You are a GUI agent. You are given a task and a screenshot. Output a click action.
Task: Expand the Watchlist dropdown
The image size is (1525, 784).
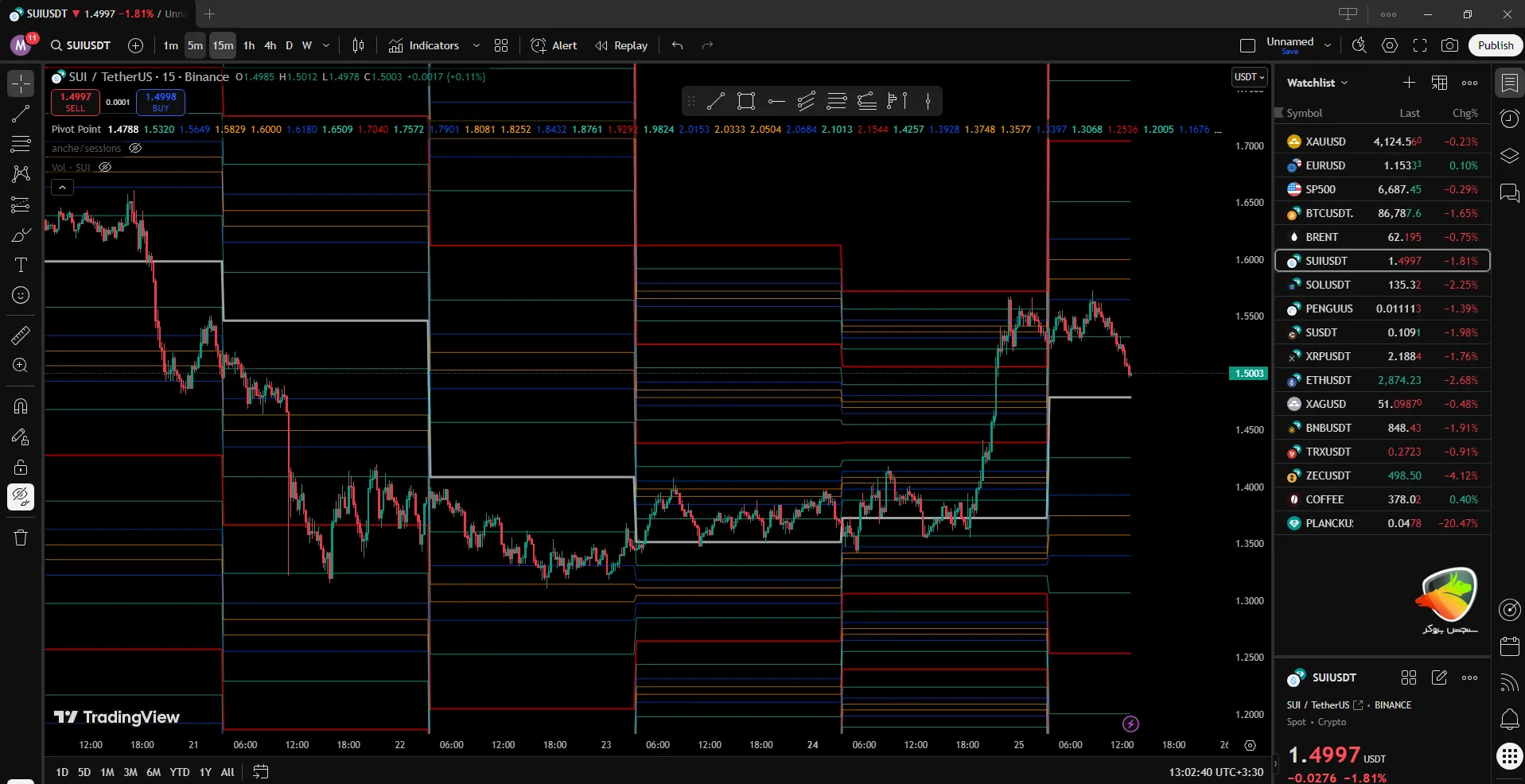coord(1317,83)
